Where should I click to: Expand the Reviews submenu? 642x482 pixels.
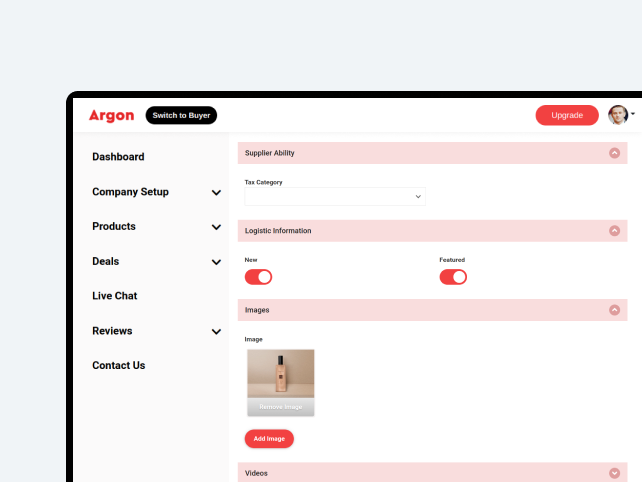[216, 331]
